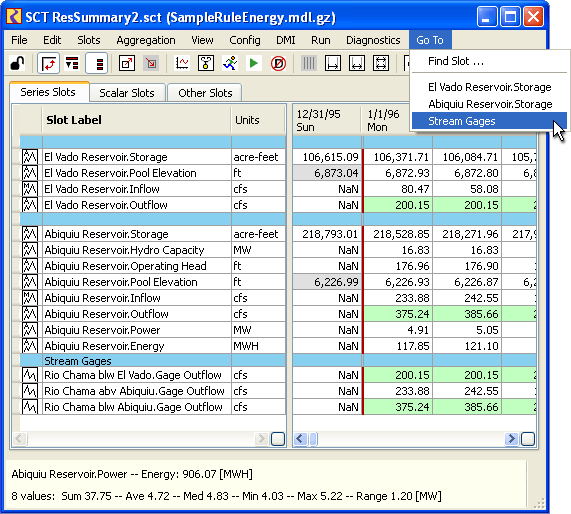Switch to Other Slots tab

pyautogui.click(x=205, y=93)
